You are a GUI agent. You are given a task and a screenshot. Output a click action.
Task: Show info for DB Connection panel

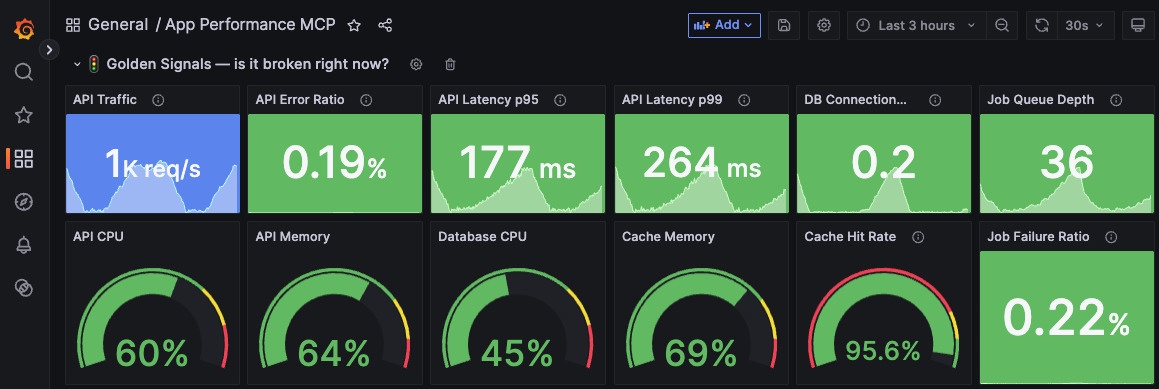(x=935, y=100)
